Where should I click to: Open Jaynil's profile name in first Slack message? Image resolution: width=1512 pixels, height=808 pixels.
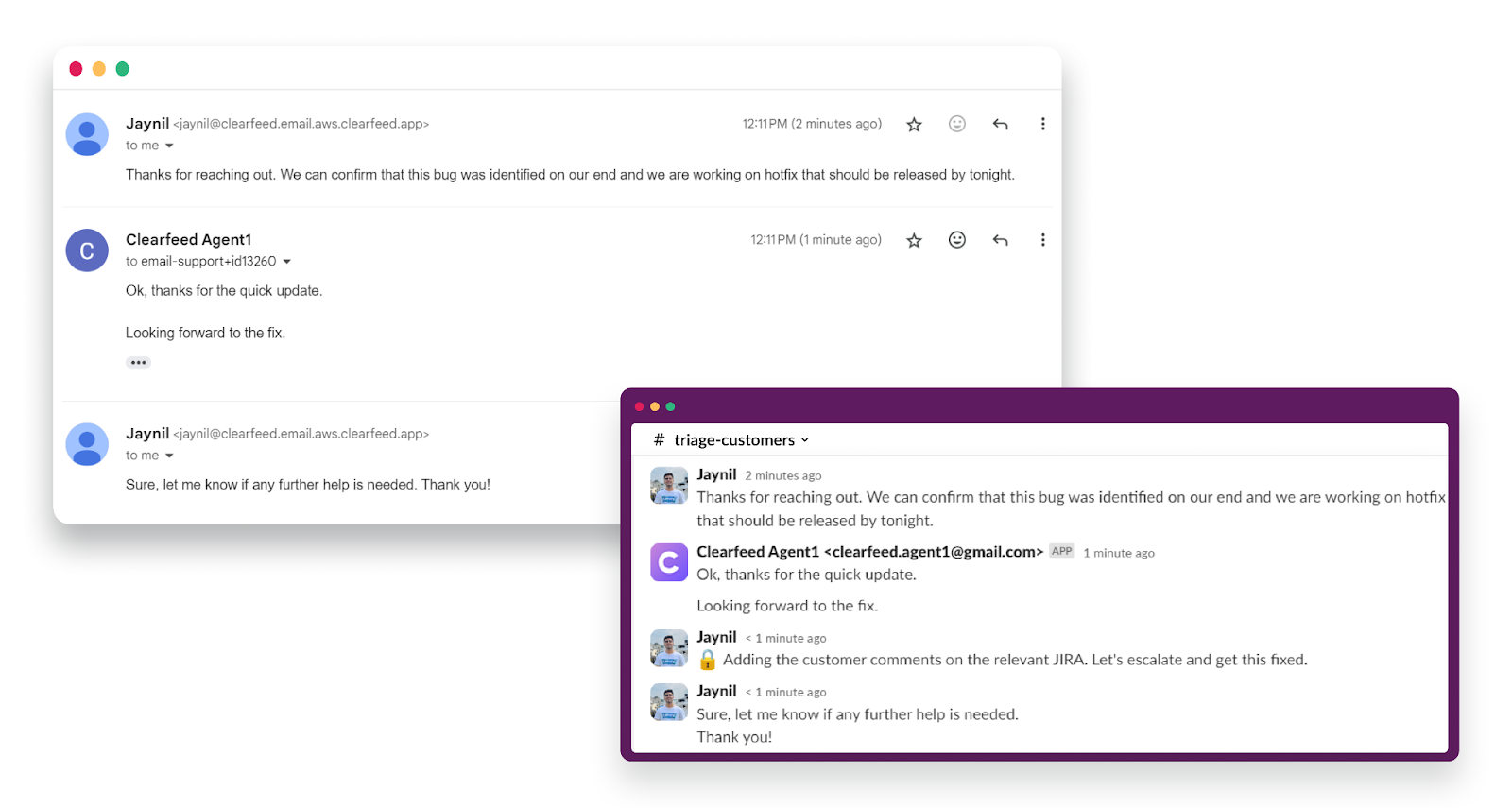coord(716,474)
